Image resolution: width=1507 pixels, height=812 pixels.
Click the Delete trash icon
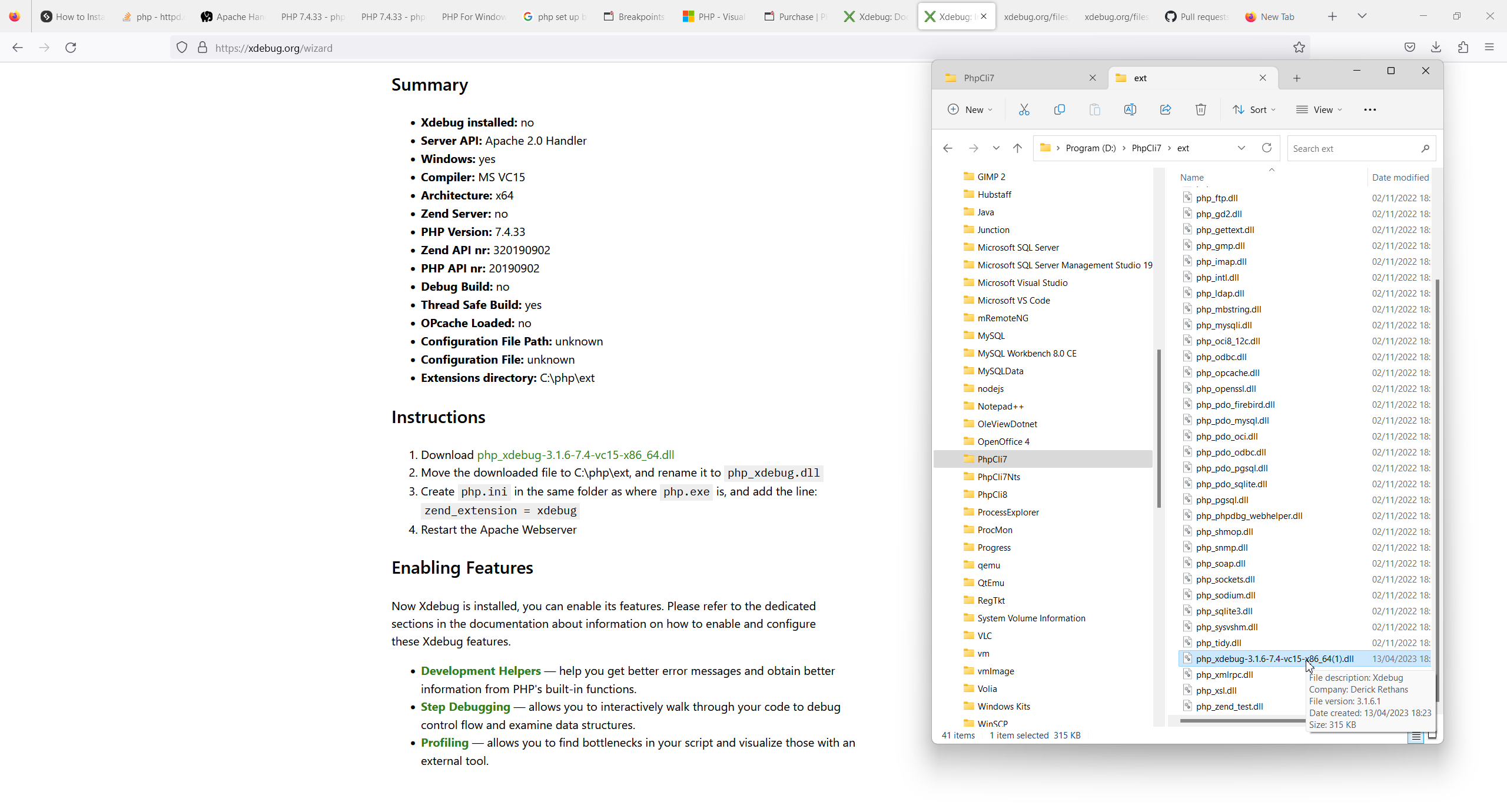click(x=1200, y=109)
